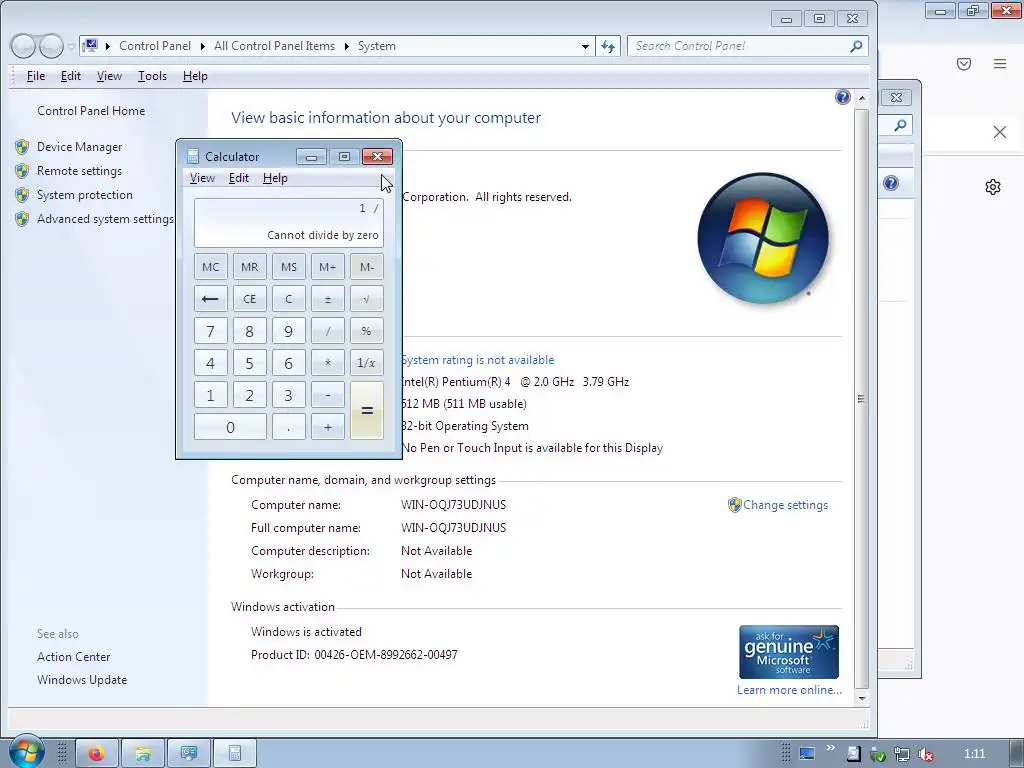Image resolution: width=1024 pixels, height=768 pixels.
Task: Click the network tray icon
Action: 902,754
